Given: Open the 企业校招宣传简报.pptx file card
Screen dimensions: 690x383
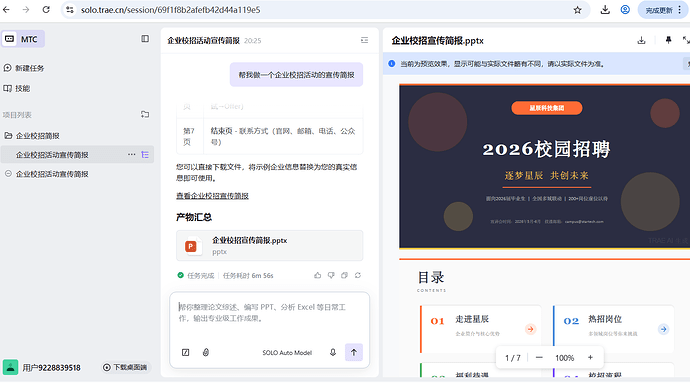Looking at the screenshot, I should (x=269, y=246).
